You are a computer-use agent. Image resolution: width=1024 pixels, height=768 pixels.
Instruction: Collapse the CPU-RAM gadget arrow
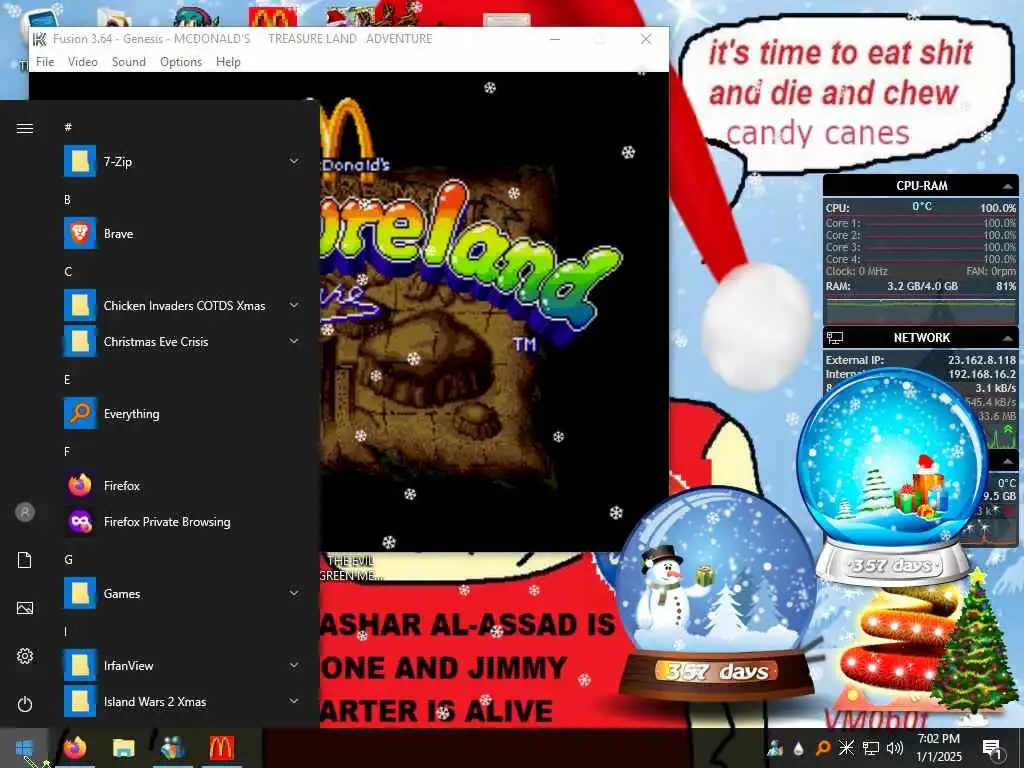pos(1008,186)
